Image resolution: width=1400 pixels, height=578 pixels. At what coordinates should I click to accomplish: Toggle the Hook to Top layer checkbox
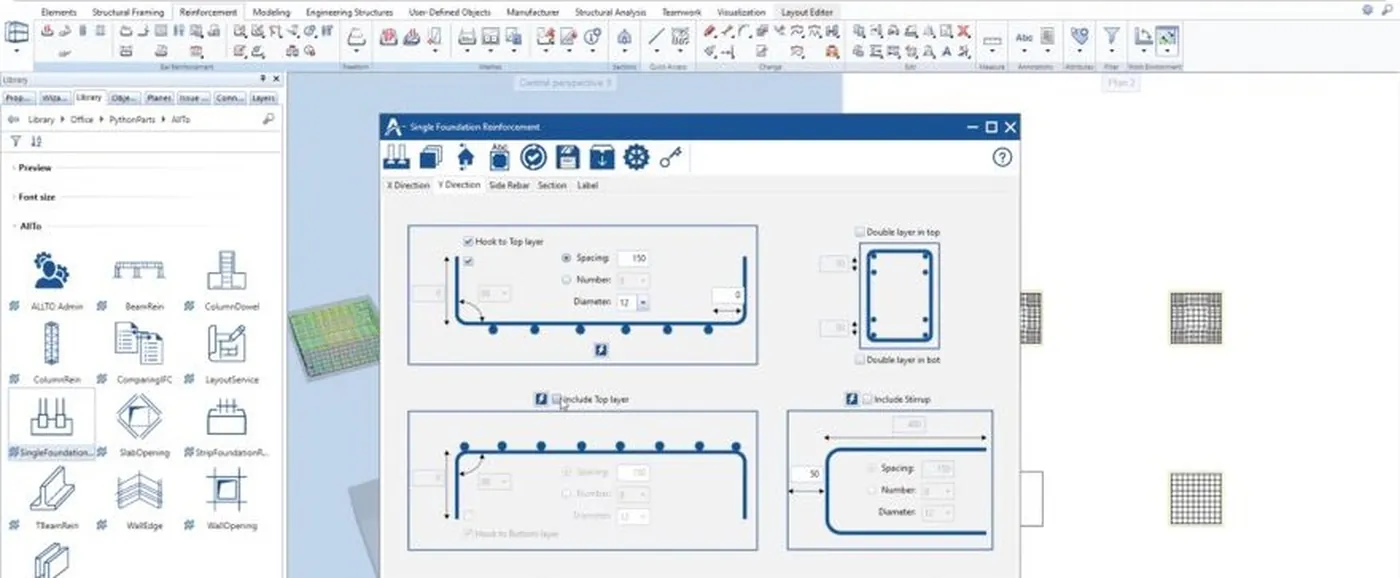(468, 241)
